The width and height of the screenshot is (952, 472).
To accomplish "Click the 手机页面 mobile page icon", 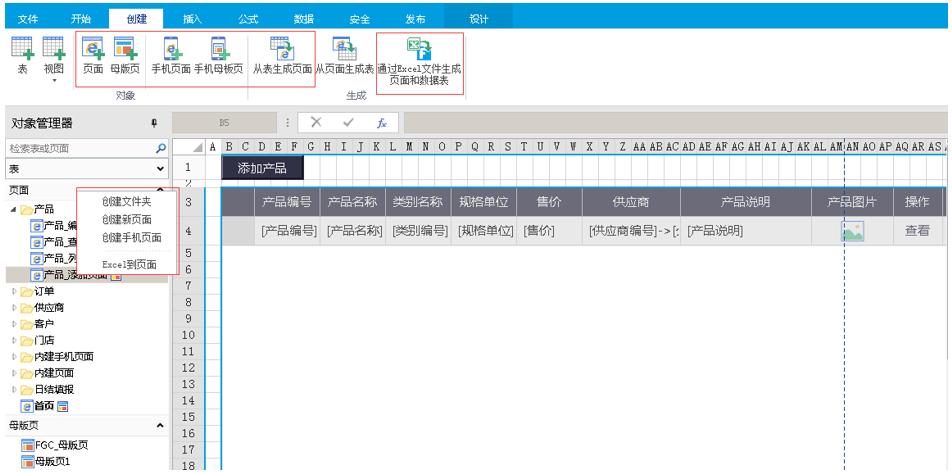I will point(171,48).
